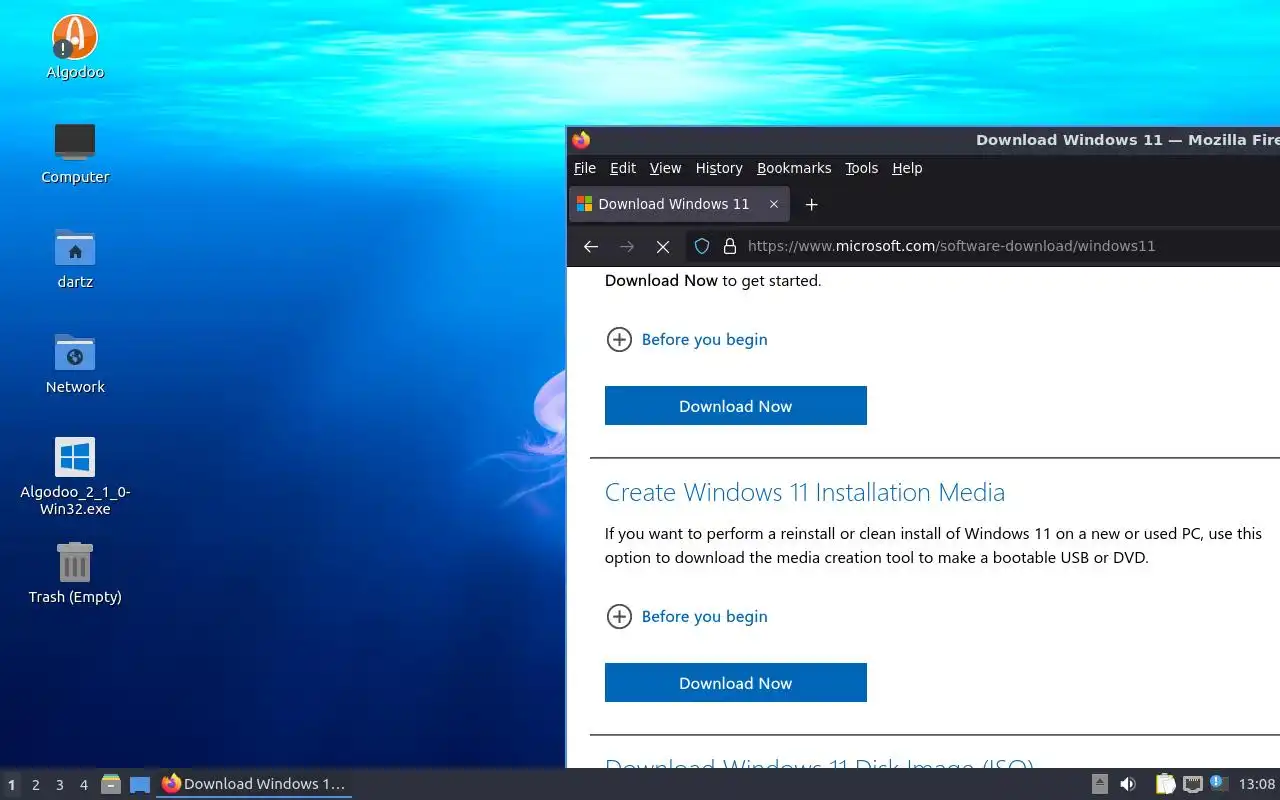Expand Before you begin under Installation Media

coord(687,616)
